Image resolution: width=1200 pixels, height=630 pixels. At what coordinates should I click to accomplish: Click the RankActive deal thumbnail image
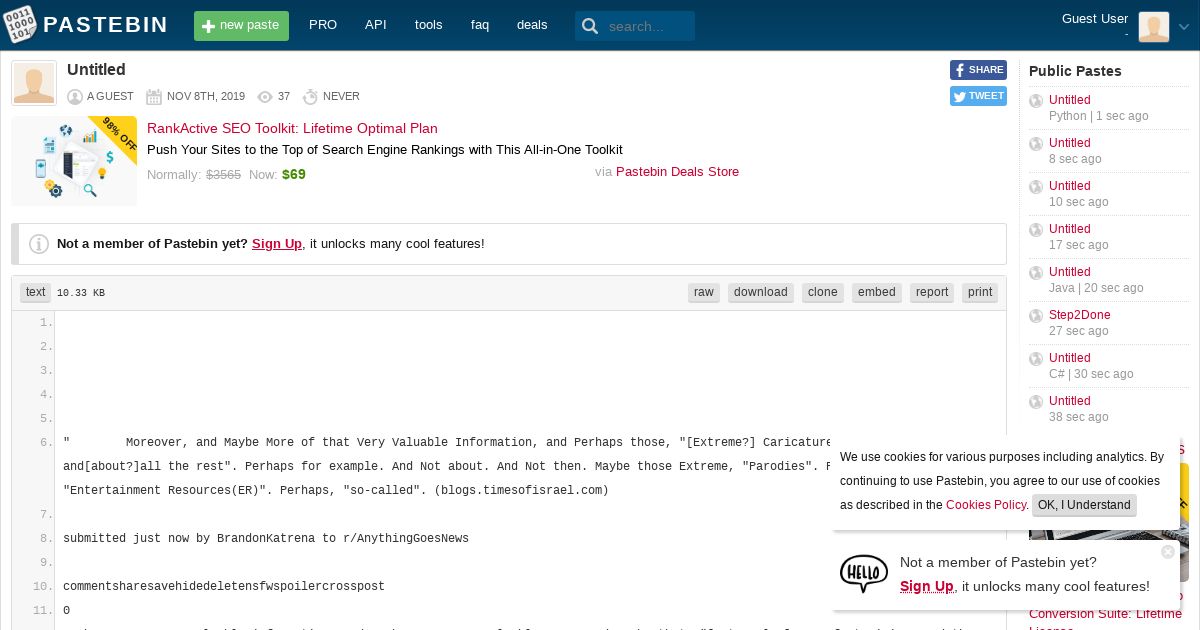pos(74,161)
